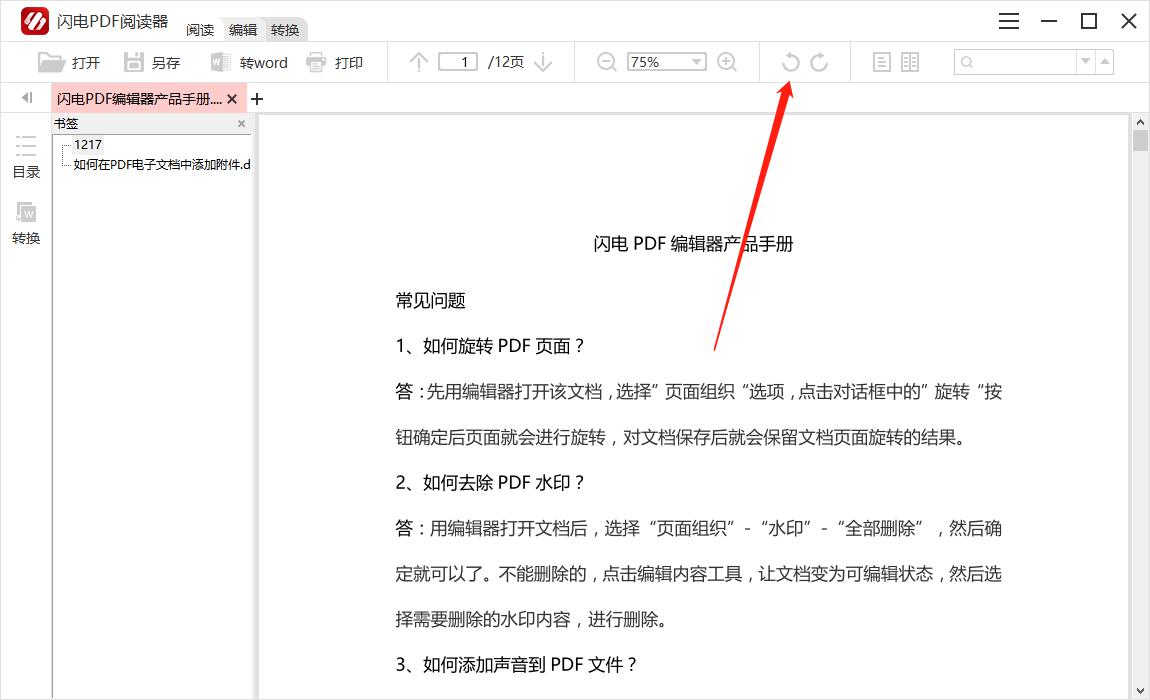This screenshot has width=1150, height=700.
Task: Zoom in with the plus magnifier
Action: [727, 62]
